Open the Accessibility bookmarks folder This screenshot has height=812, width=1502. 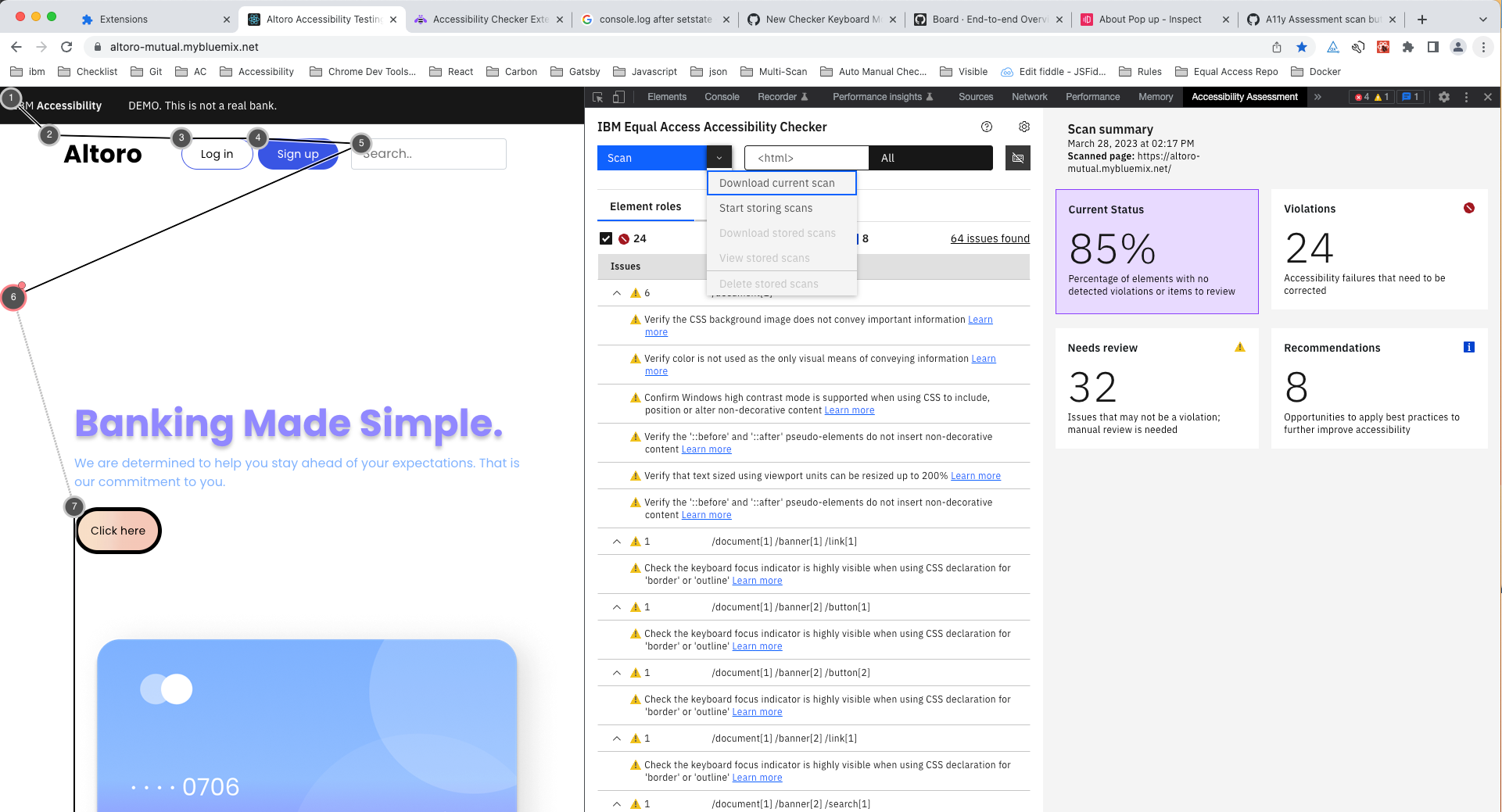257,71
